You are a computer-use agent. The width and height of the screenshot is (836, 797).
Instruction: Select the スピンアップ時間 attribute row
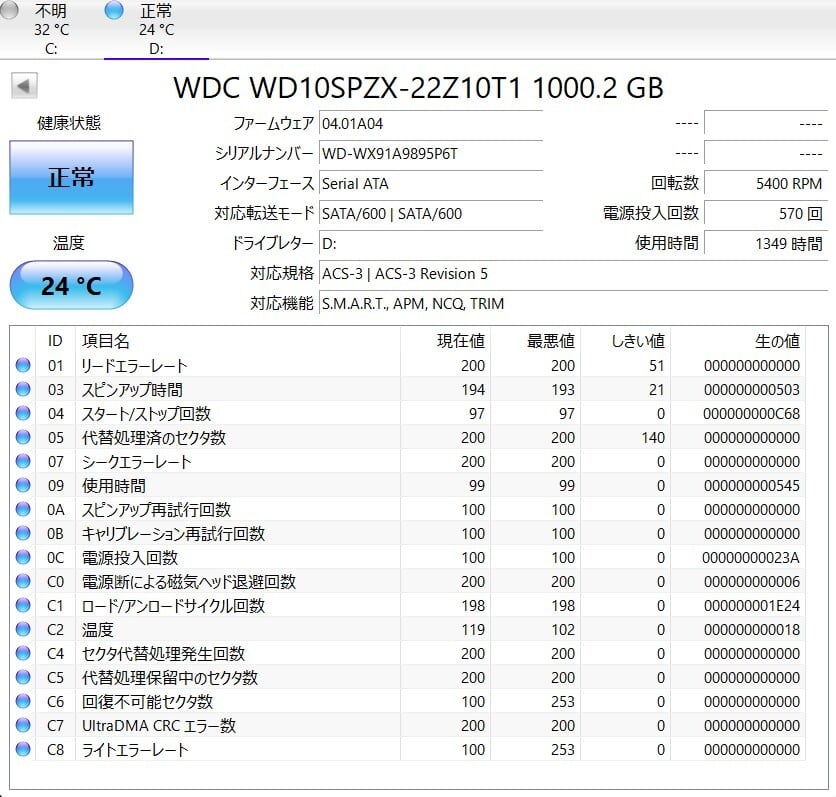point(132,390)
